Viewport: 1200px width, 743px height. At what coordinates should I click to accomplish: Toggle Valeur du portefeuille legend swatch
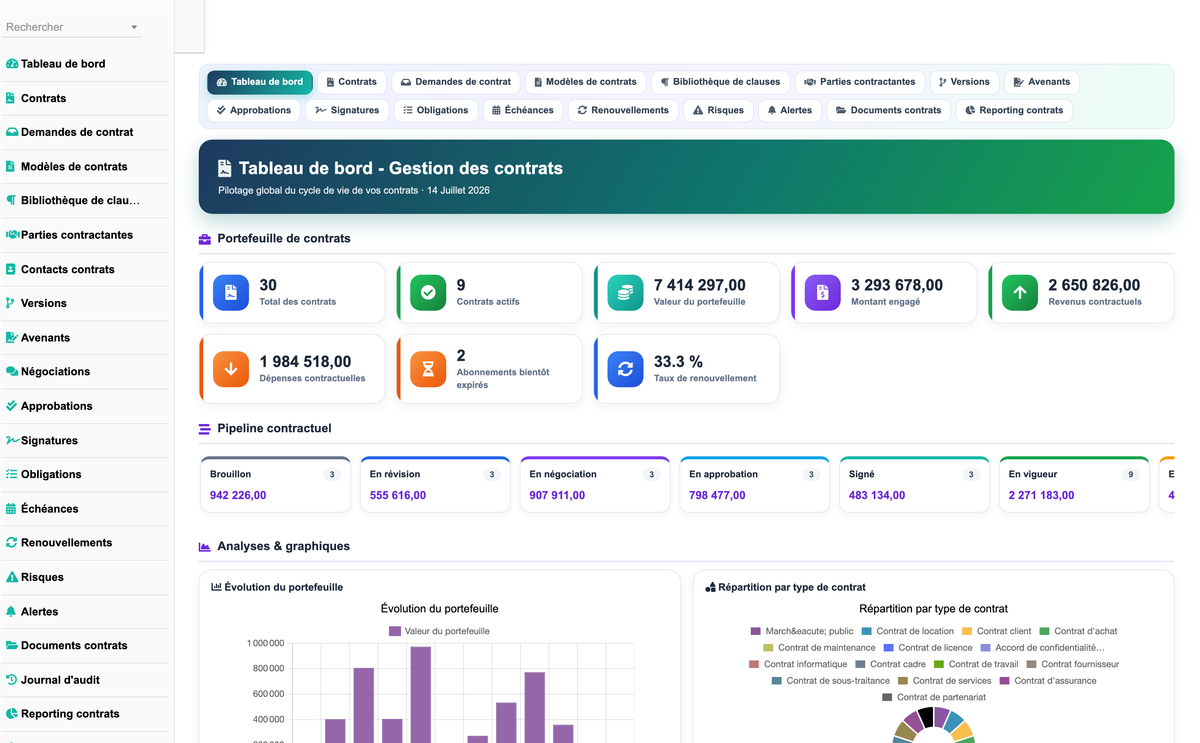395,631
